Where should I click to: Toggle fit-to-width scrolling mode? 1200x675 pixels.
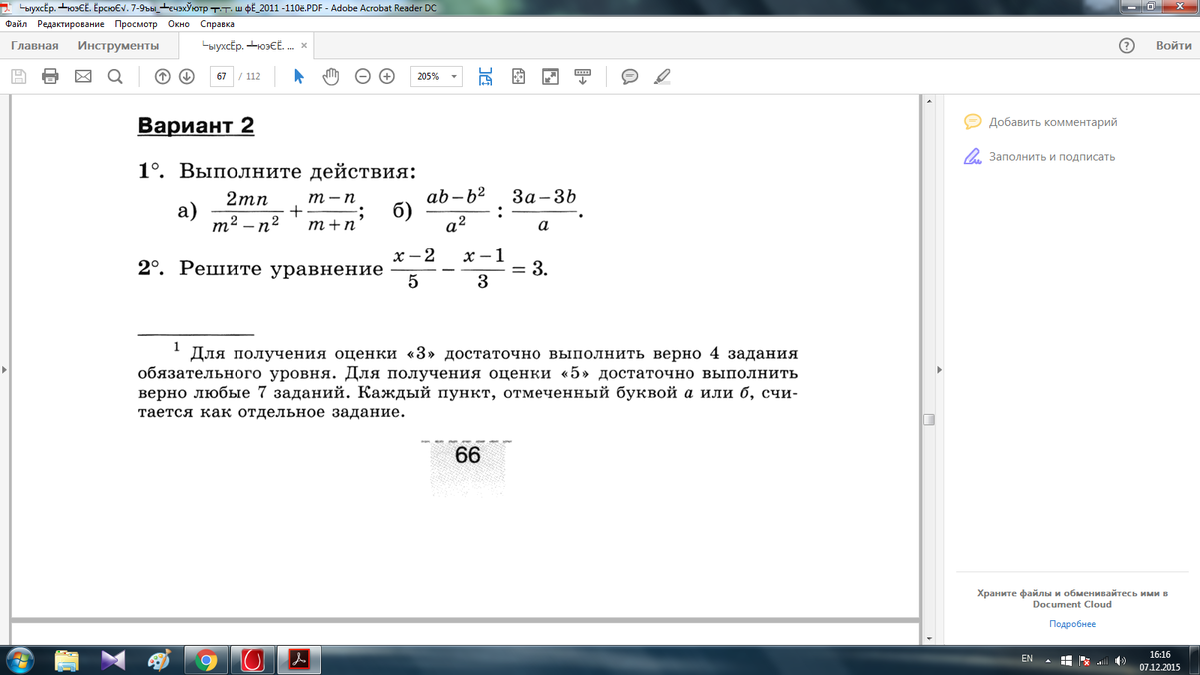(x=486, y=76)
